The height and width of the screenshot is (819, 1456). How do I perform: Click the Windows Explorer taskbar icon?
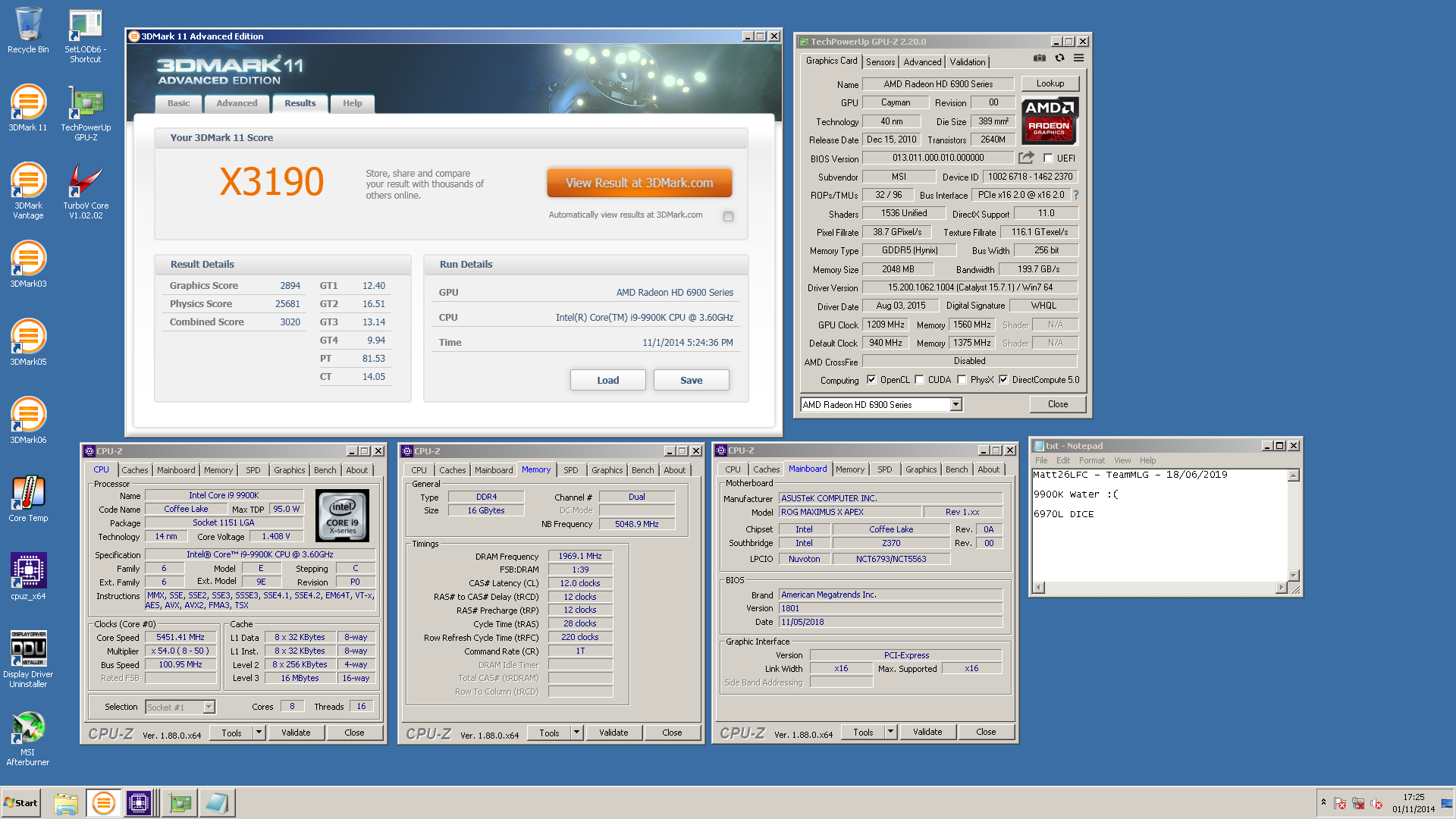click(66, 803)
